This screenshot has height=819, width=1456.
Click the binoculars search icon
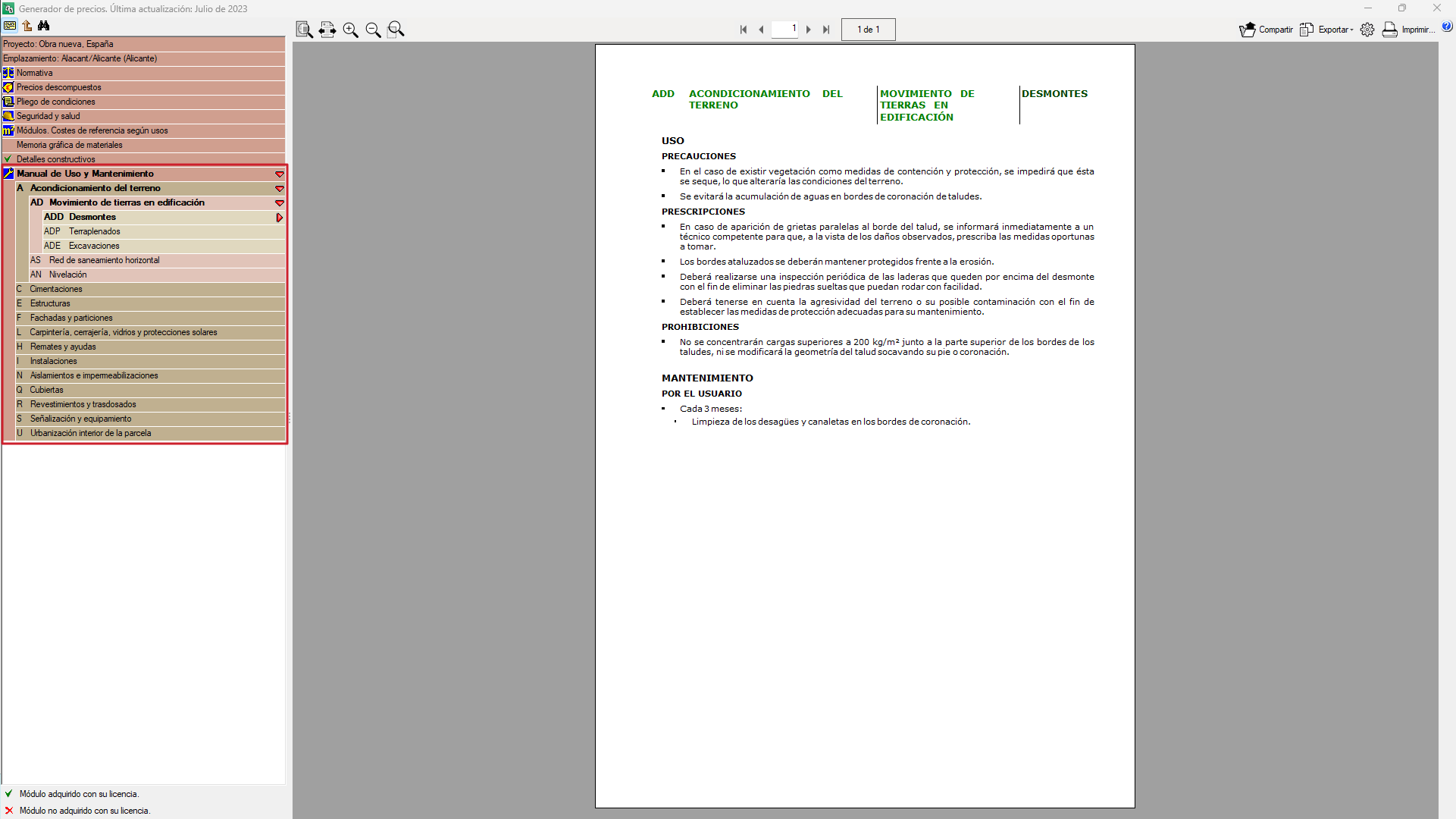coord(44,26)
